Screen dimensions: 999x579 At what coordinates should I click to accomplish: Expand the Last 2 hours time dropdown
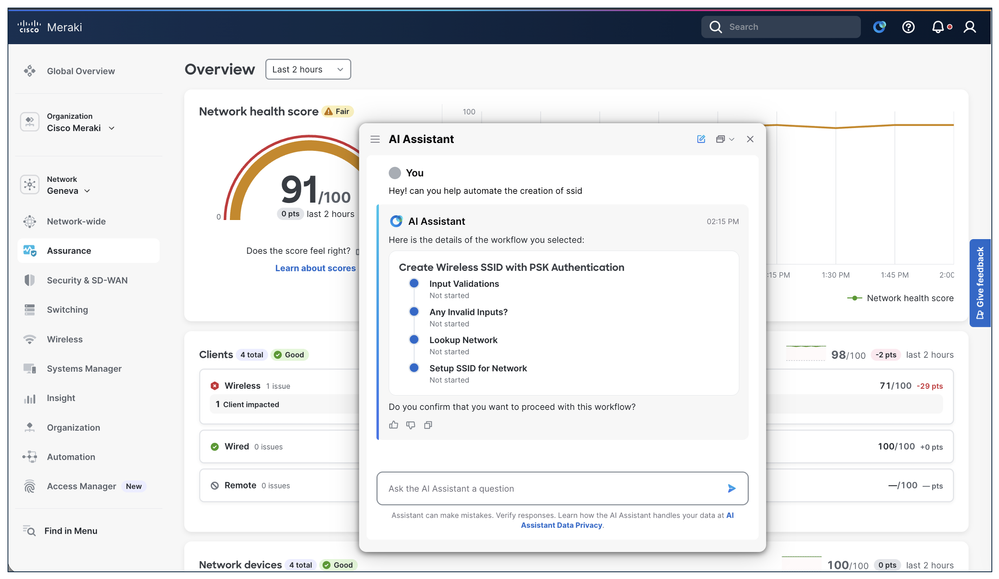(308, 69)
